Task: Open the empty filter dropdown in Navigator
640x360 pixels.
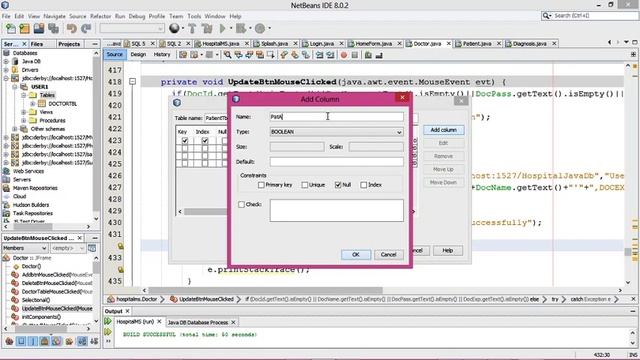Action: tap(68, 248)
